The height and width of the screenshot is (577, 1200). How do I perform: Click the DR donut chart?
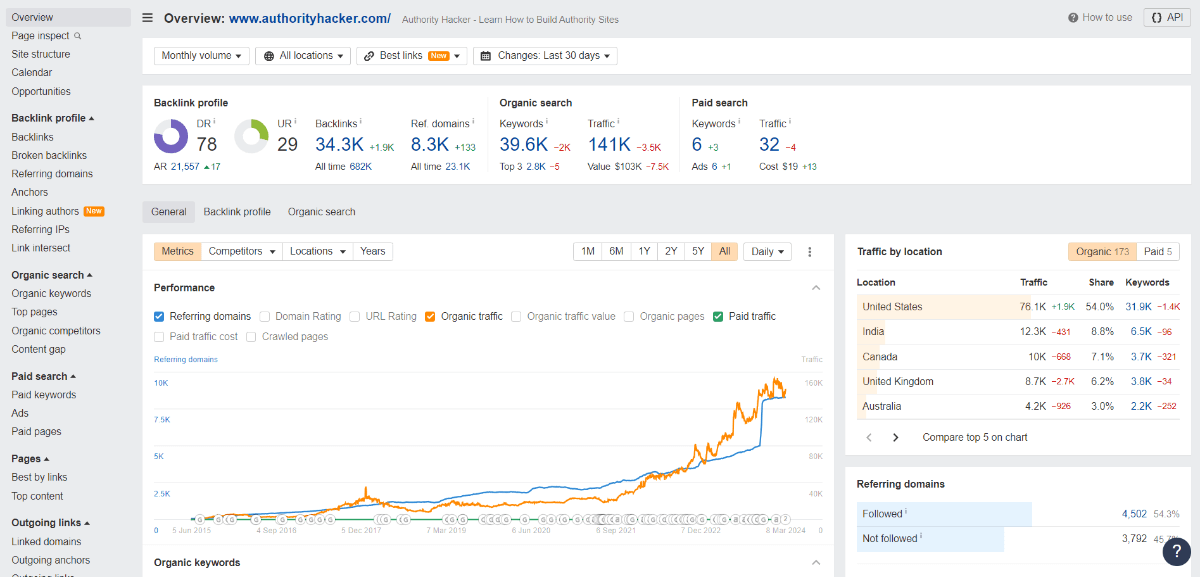click(171, 136)
